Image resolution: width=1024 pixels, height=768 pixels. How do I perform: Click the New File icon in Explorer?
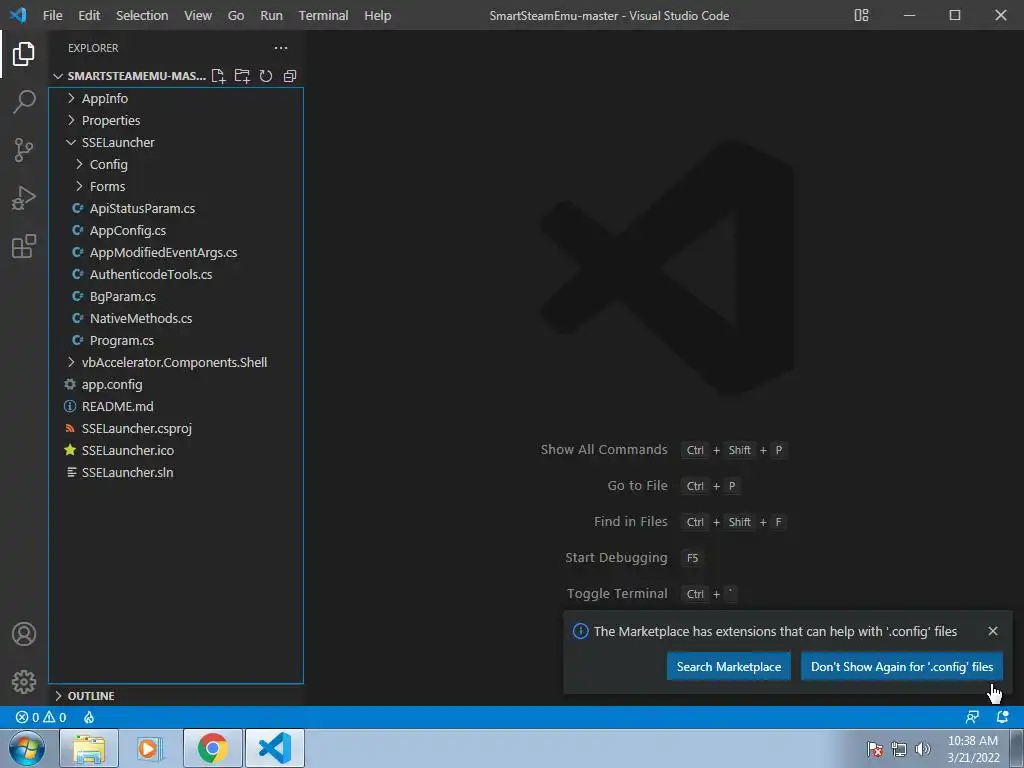[x=218, y=76]
